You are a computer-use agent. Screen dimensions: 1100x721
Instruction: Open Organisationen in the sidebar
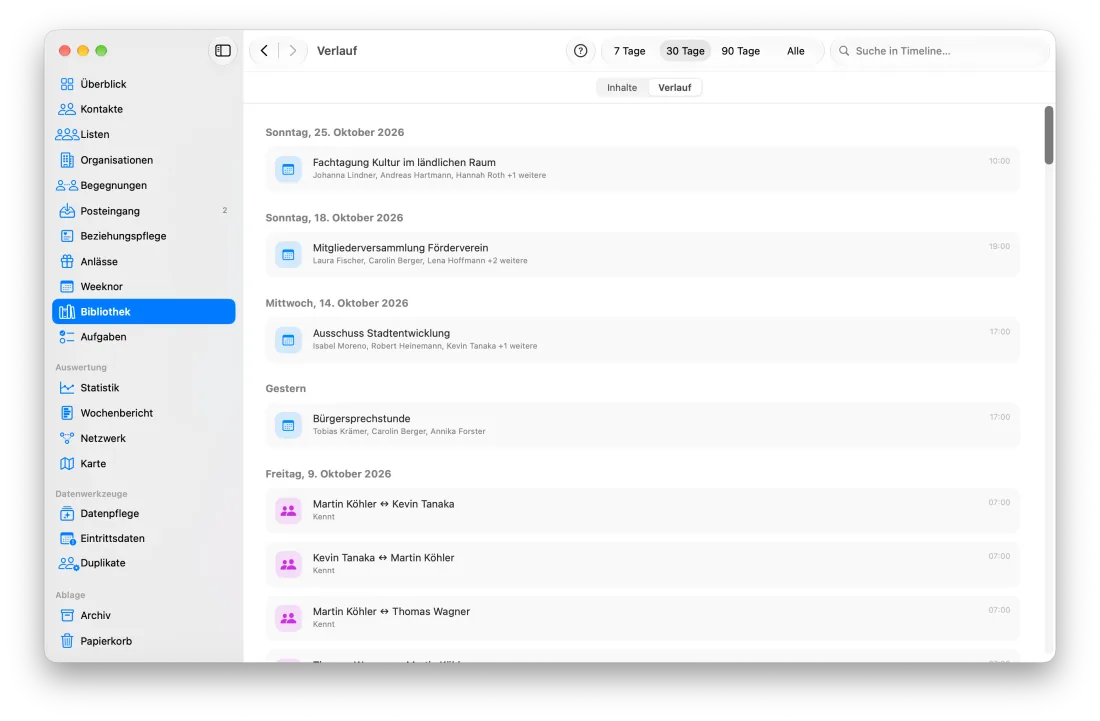tap(143, 160)
